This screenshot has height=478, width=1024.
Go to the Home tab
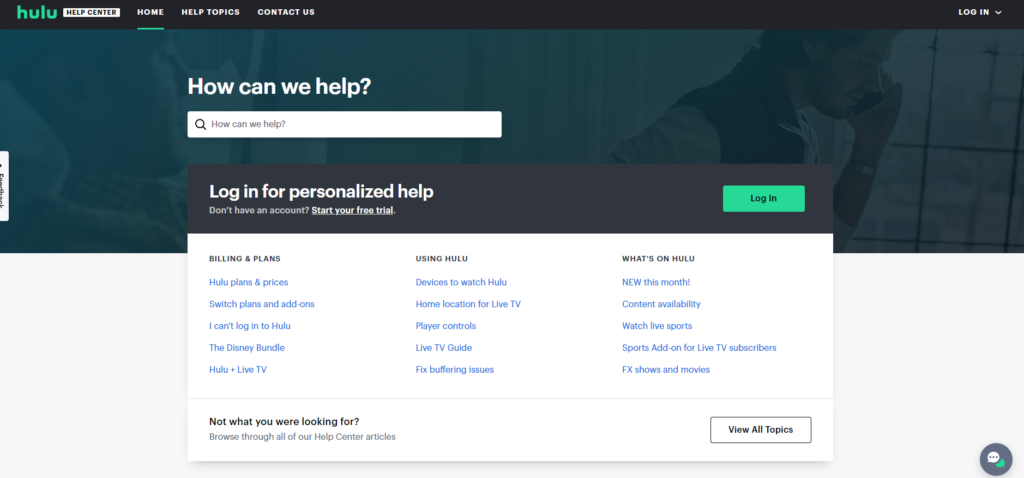[x=150, y=12]
